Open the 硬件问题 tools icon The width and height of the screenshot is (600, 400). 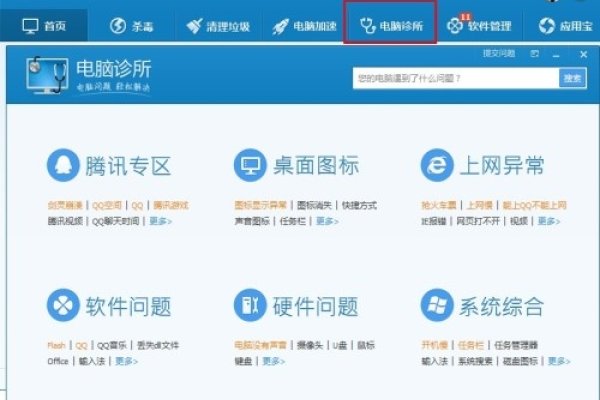[x=250, y=305]
